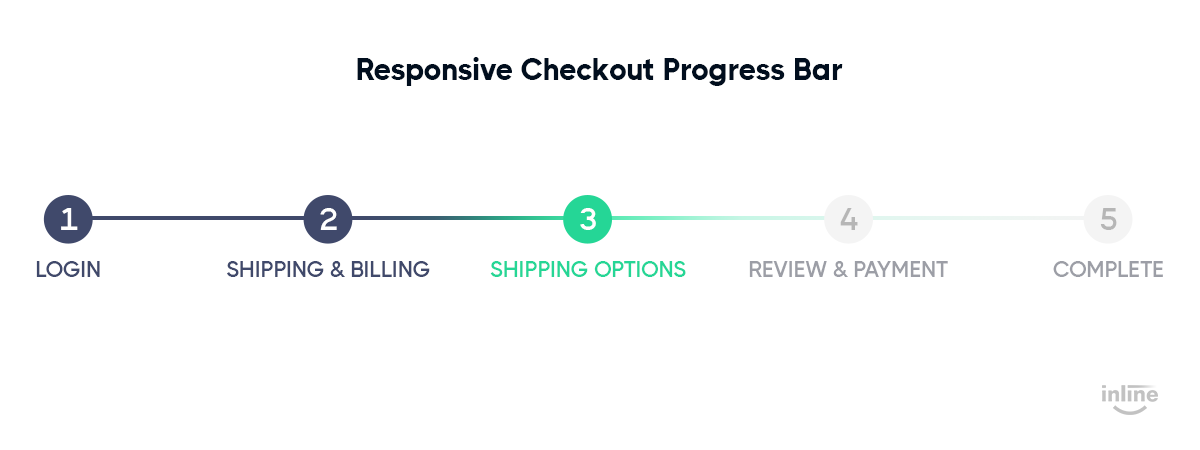Click the LOGIN step label
Viewport: 1200px width, 450px height.
pyautogui.click(x=68, y=269)
